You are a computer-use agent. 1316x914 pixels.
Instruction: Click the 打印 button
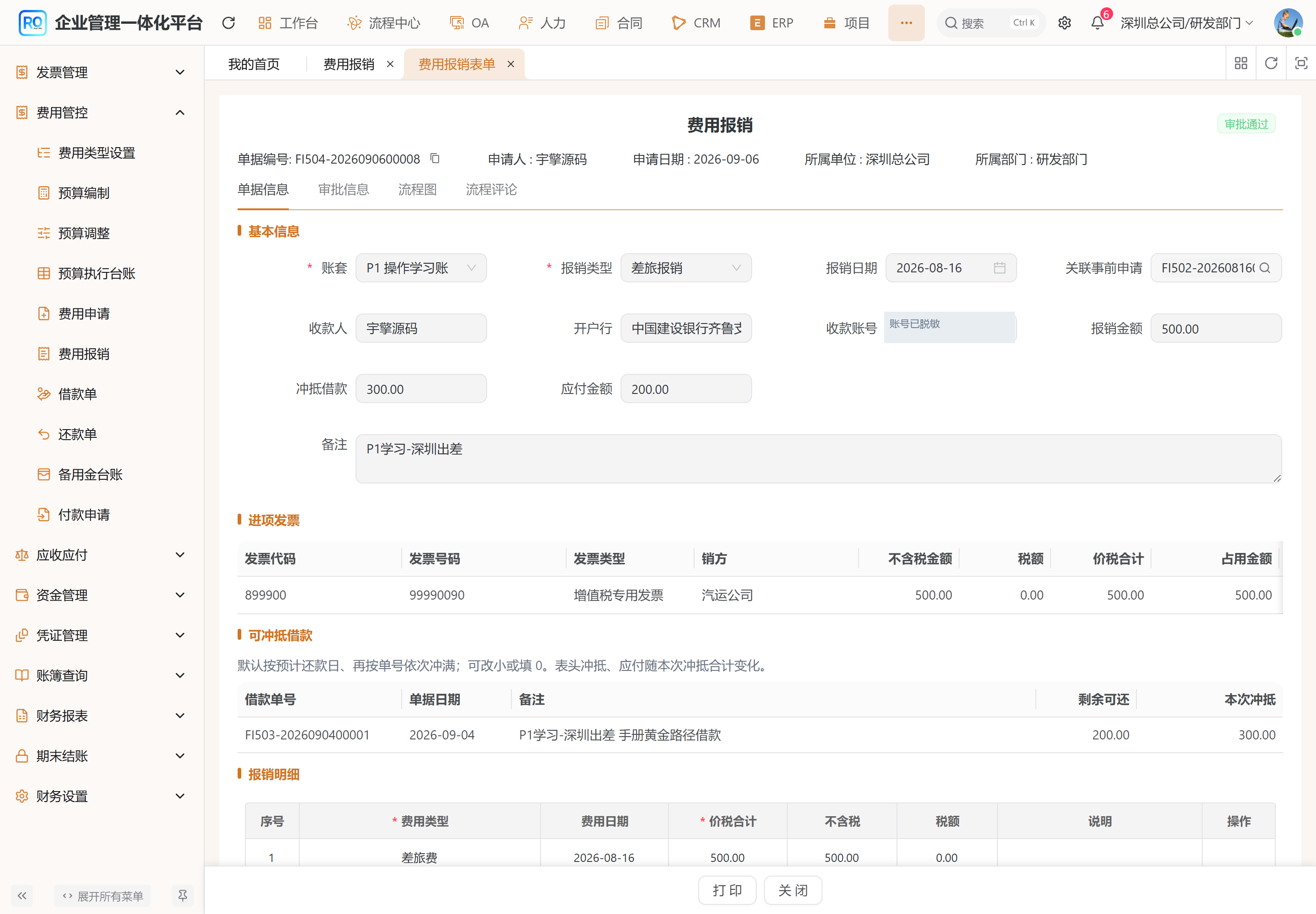click(727, 890)
